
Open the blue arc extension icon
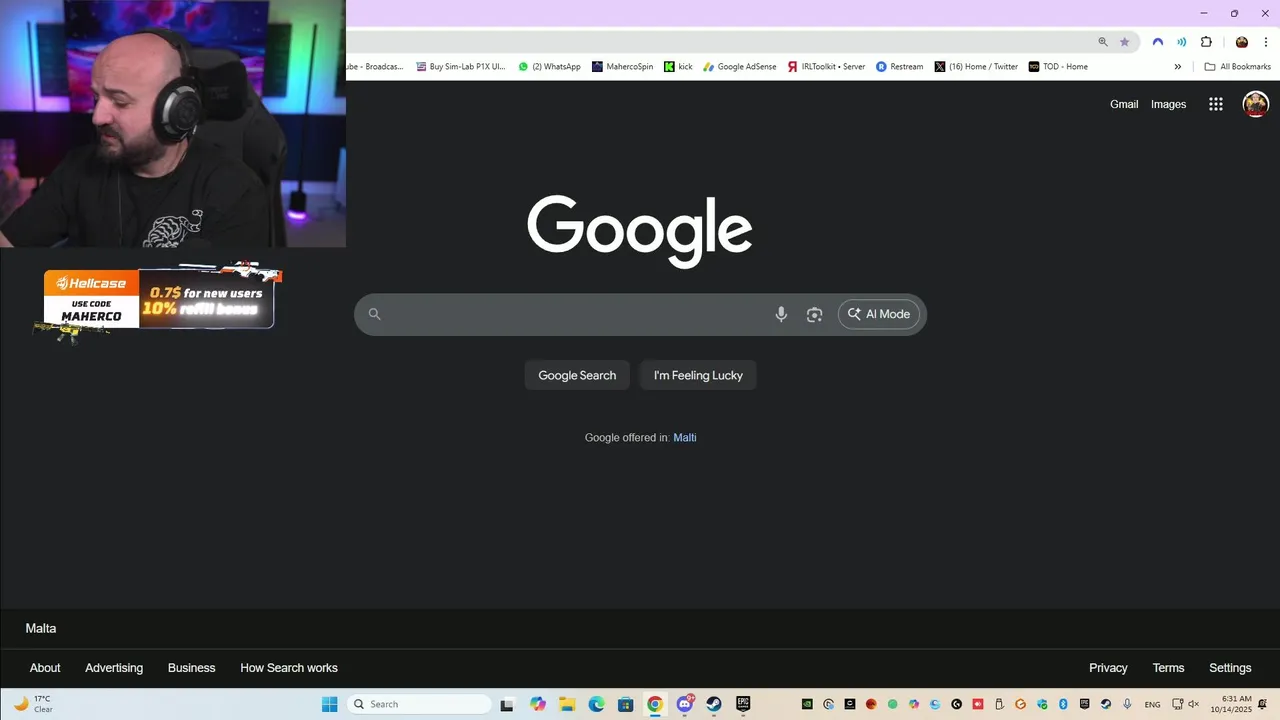1158,42
